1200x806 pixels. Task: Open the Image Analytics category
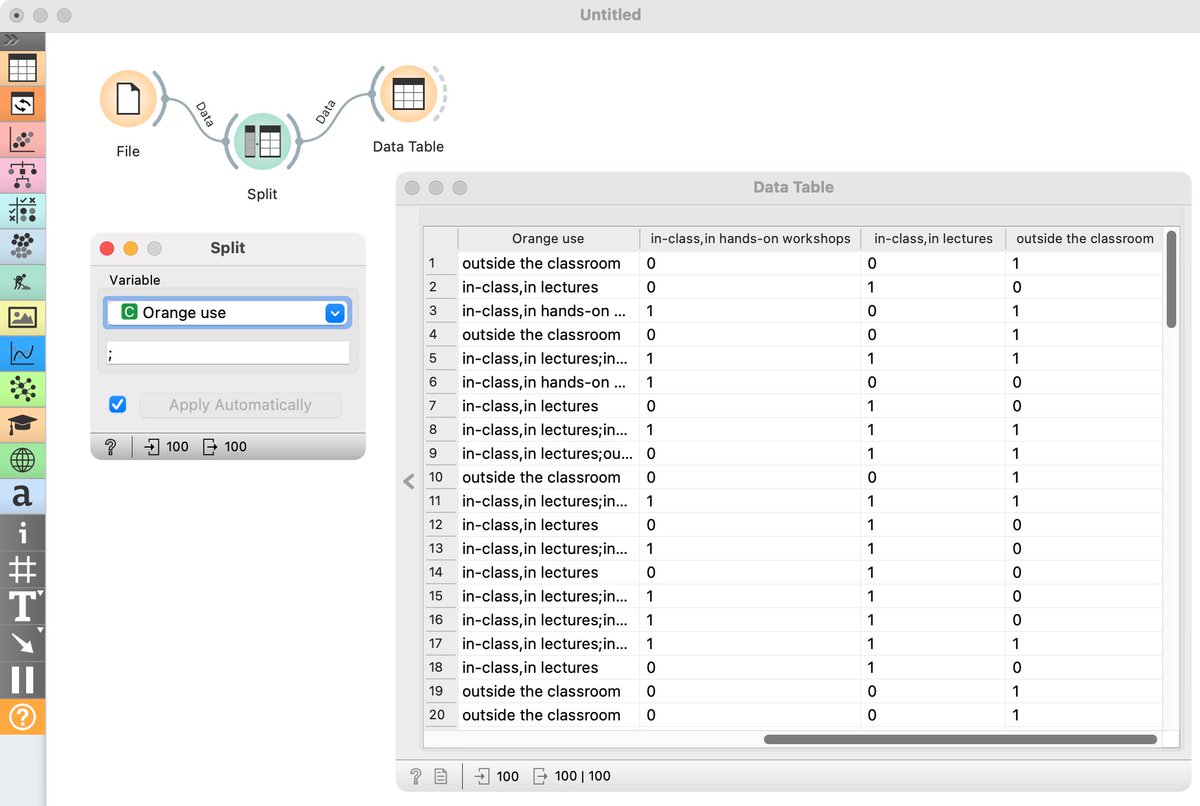point(22,317)
